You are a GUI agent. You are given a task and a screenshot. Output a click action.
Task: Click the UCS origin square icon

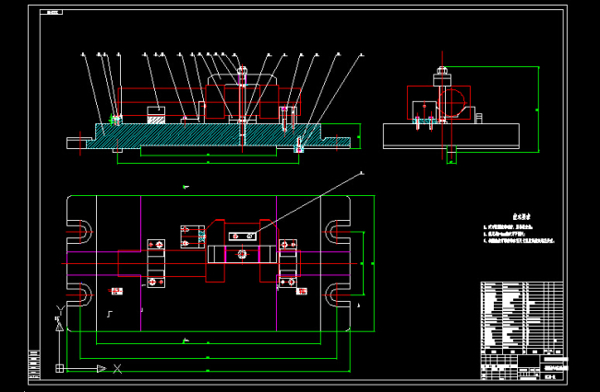point(60,368)
